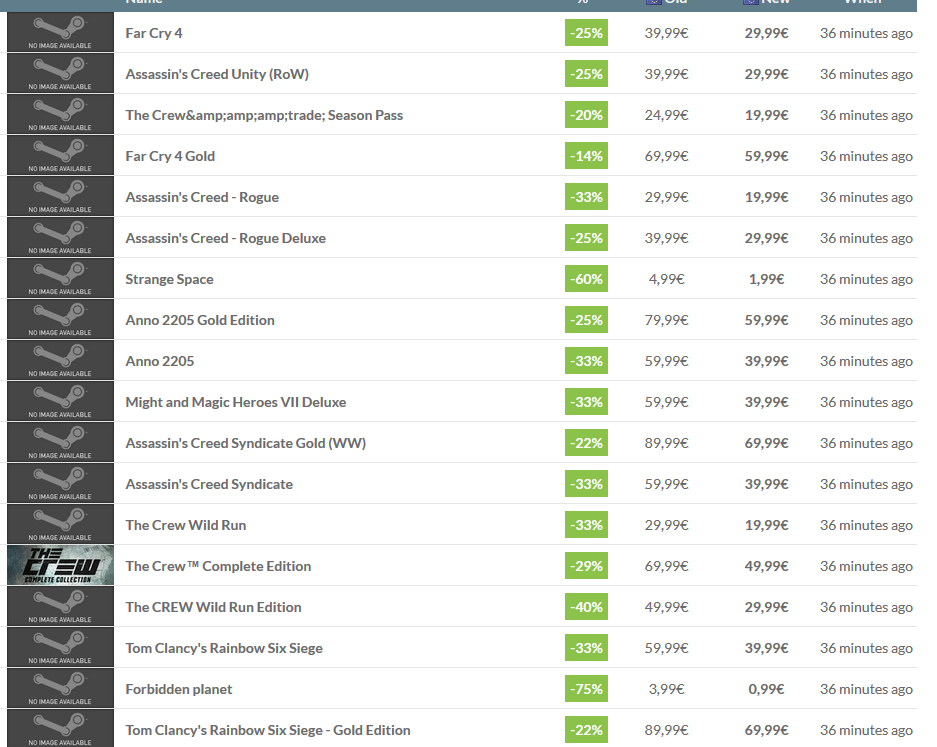Open The Crew Complete Edition link
The image size is (937, 747).
(x=218, y=567)
